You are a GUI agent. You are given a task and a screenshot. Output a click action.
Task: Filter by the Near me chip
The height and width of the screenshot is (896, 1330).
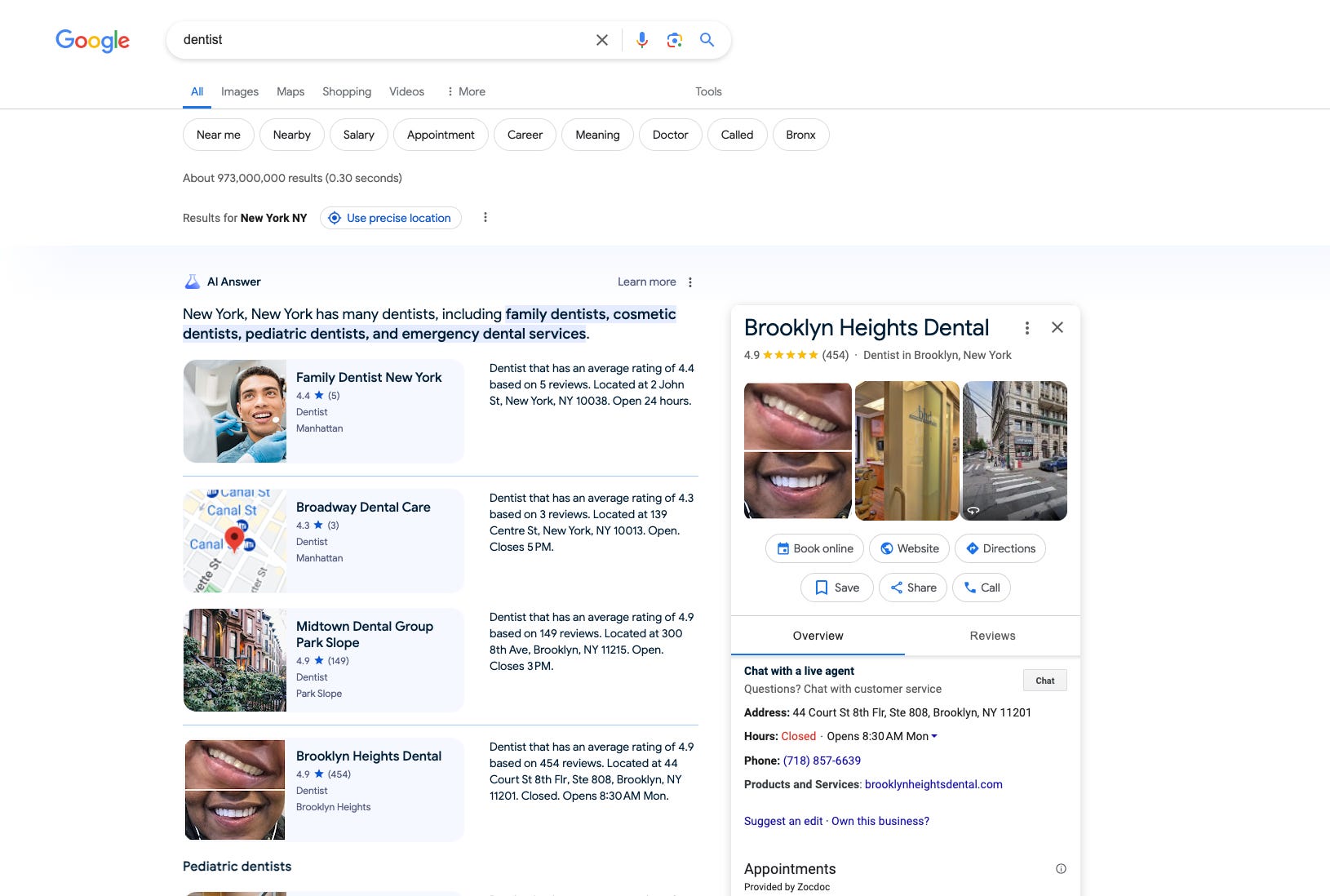(219, 135)
